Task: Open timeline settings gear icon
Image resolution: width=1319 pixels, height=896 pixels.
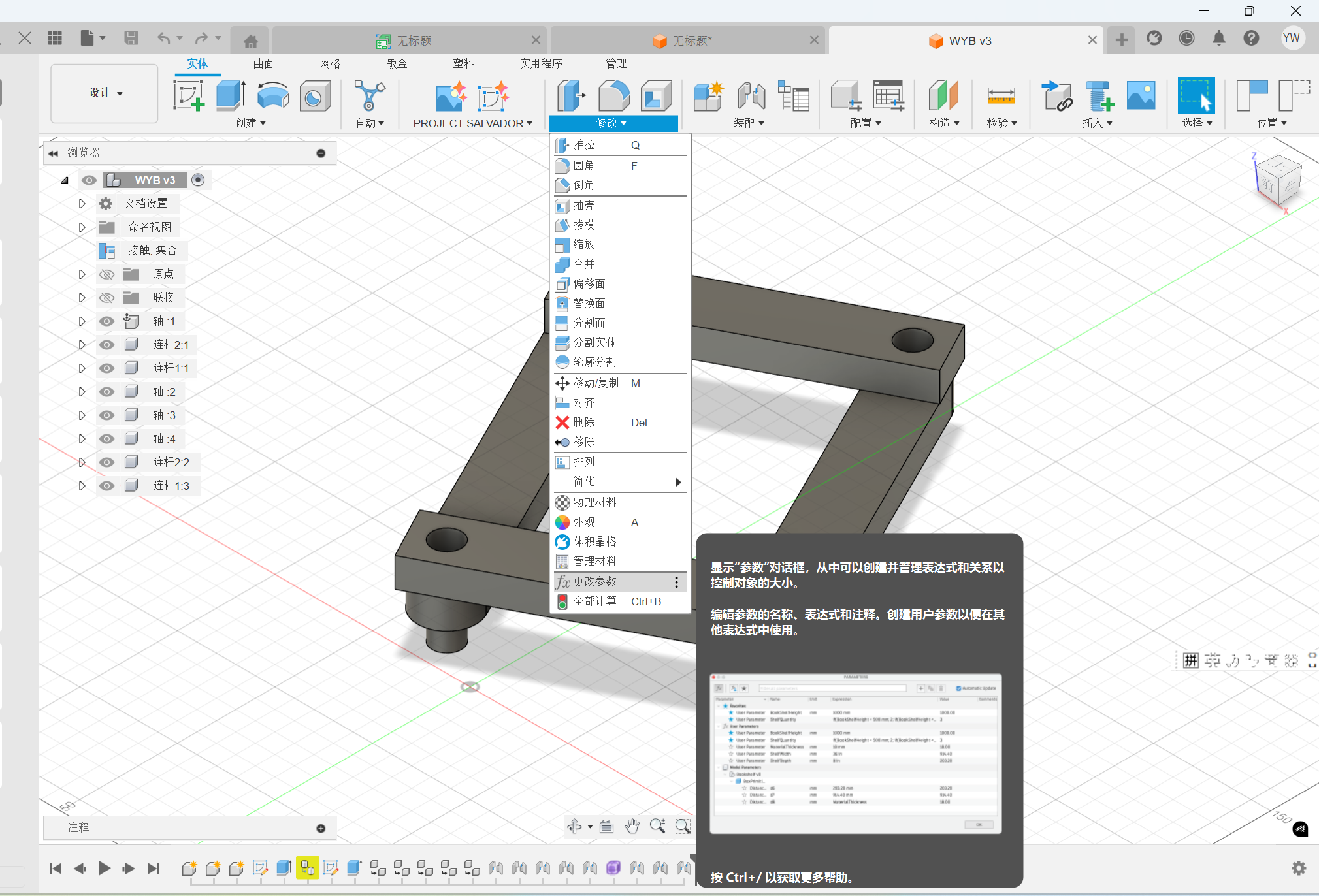Action: [1299, 868]
